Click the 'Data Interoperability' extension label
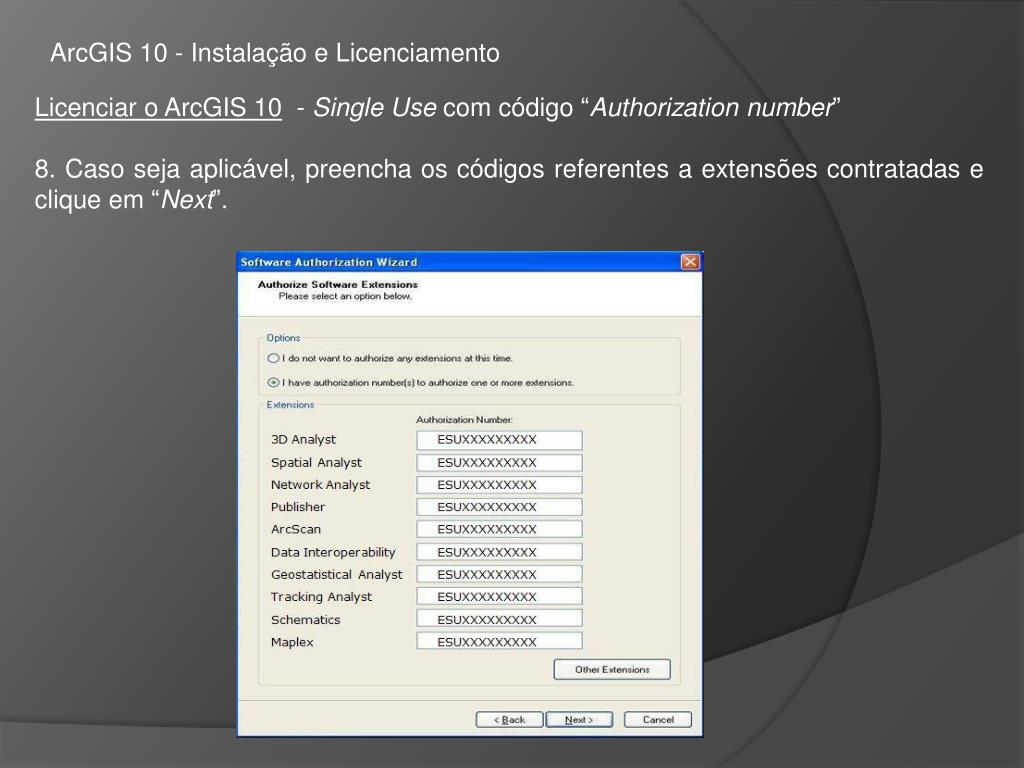The image size is (1024, 768). point(333,552)
